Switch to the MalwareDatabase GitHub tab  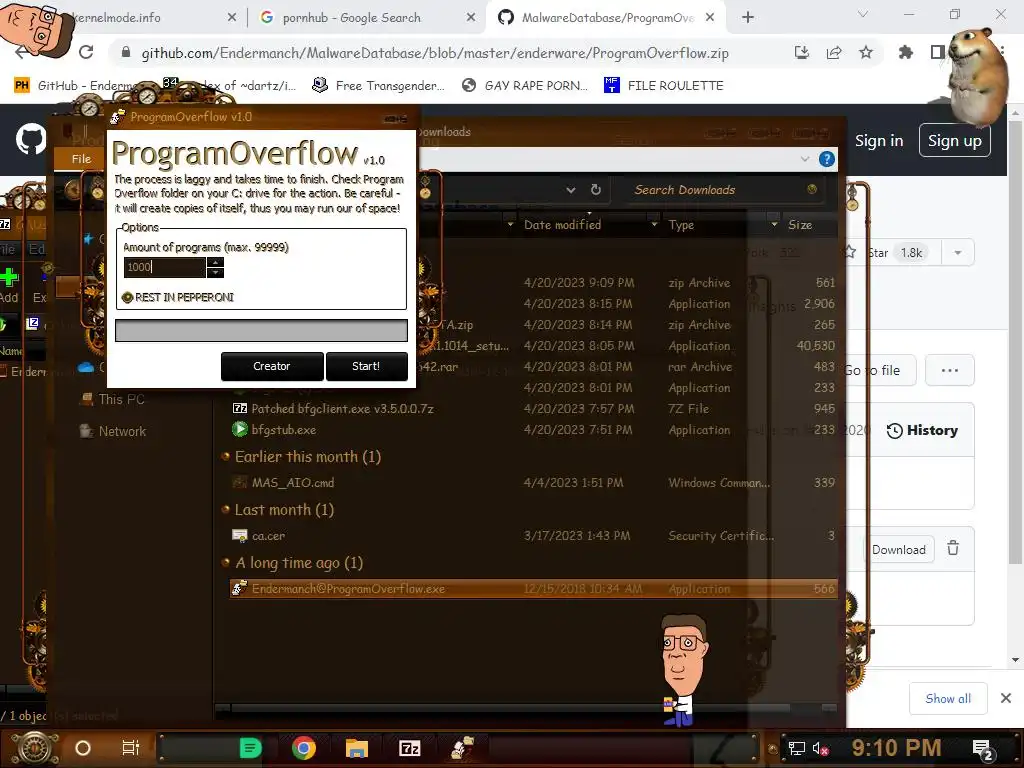(605, 18)
